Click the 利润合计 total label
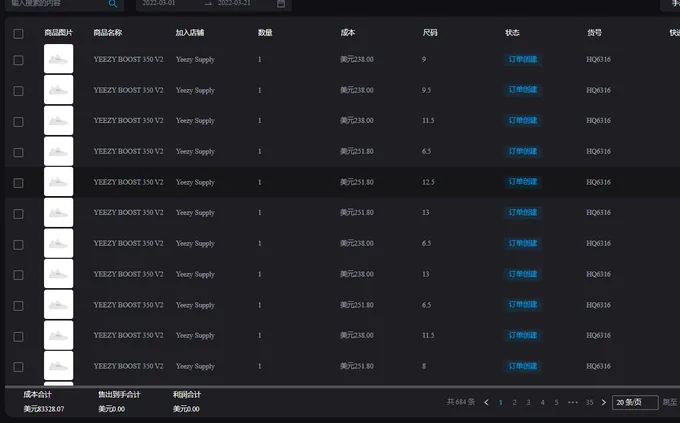Screen dimensions: 680x423 click(x=186, y=394)
